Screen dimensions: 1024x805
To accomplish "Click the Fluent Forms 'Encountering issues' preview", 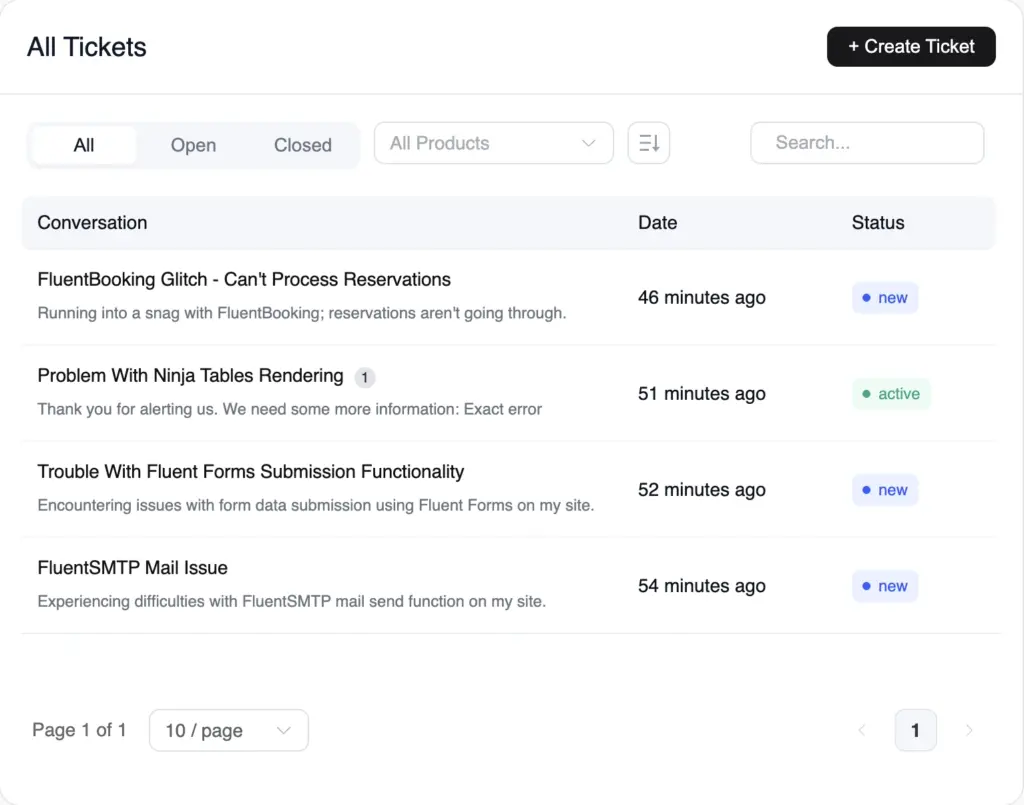I will (x=315, y=505).
